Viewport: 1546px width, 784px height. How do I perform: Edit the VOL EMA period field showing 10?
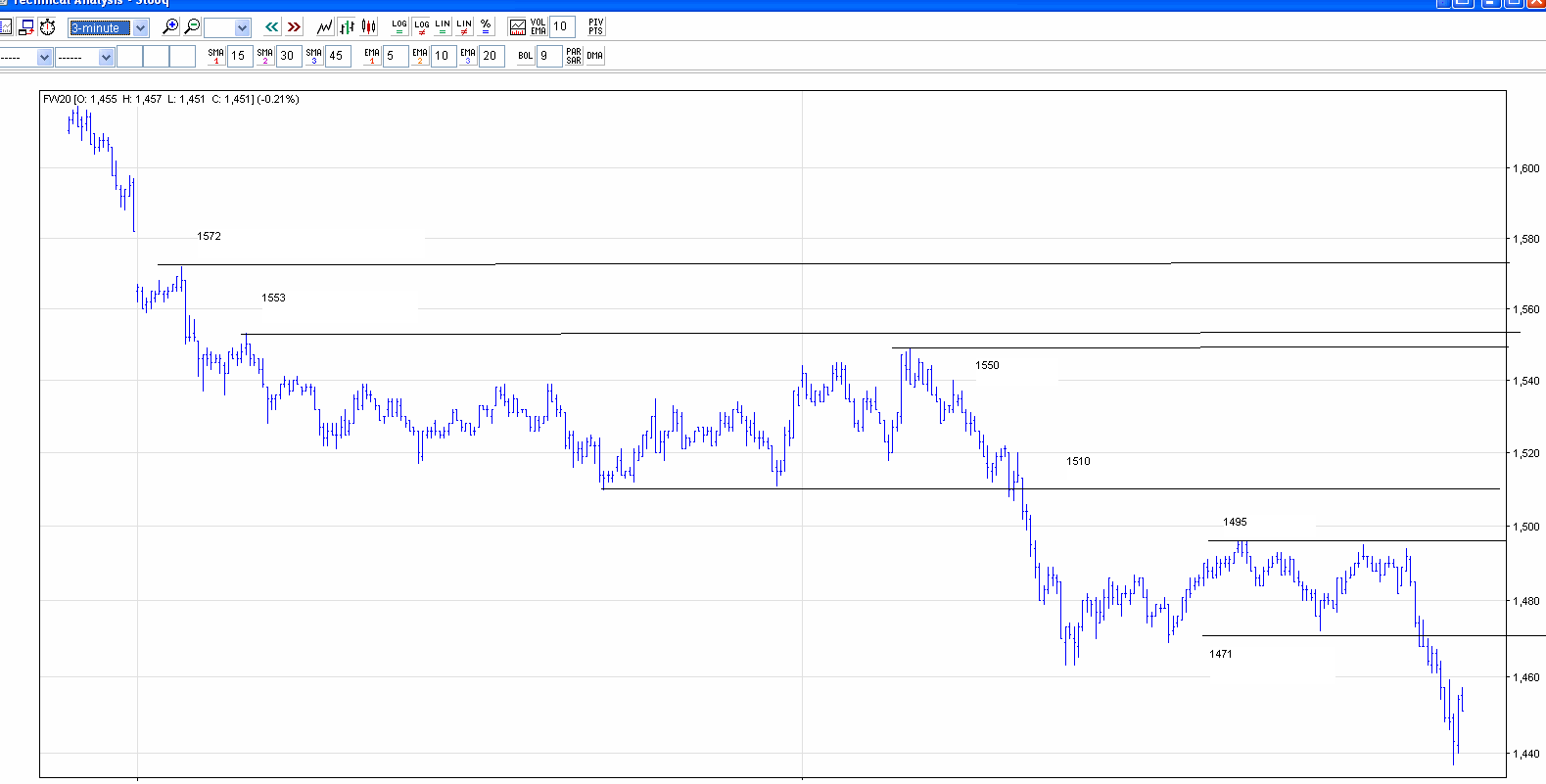tap(562, 27)
